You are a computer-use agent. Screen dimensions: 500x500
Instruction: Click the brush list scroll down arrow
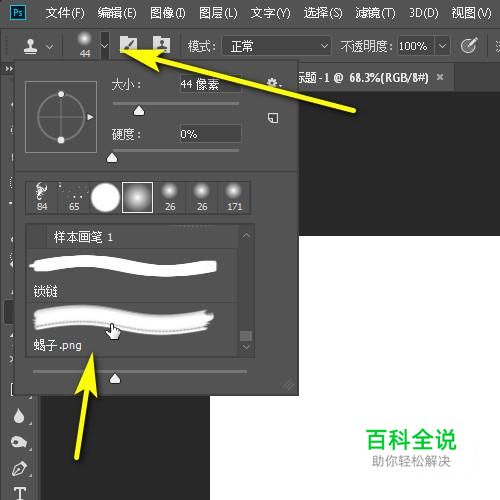(246, 347)
